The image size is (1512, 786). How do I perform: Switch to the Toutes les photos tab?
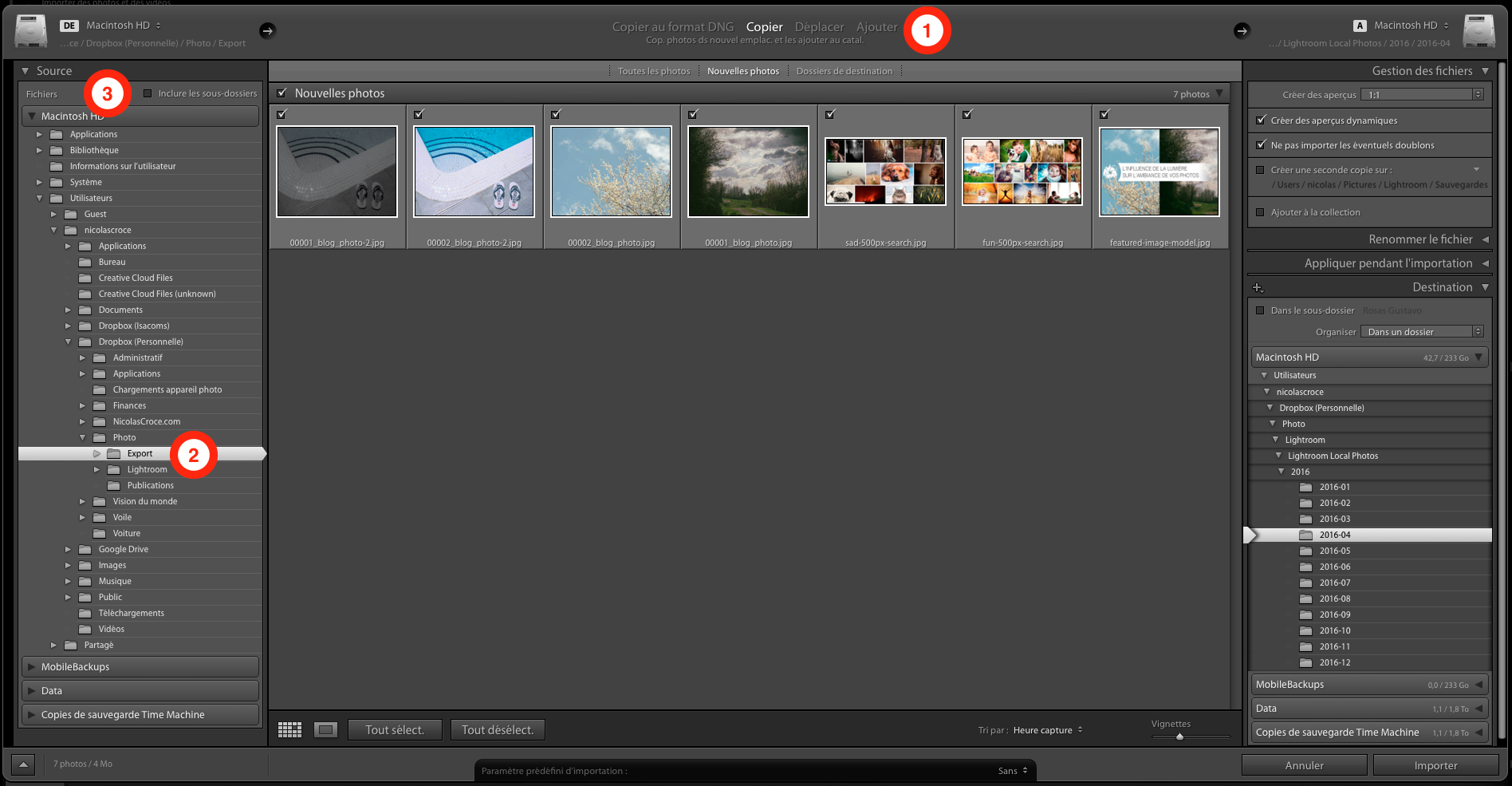click(x=654, y=70)
